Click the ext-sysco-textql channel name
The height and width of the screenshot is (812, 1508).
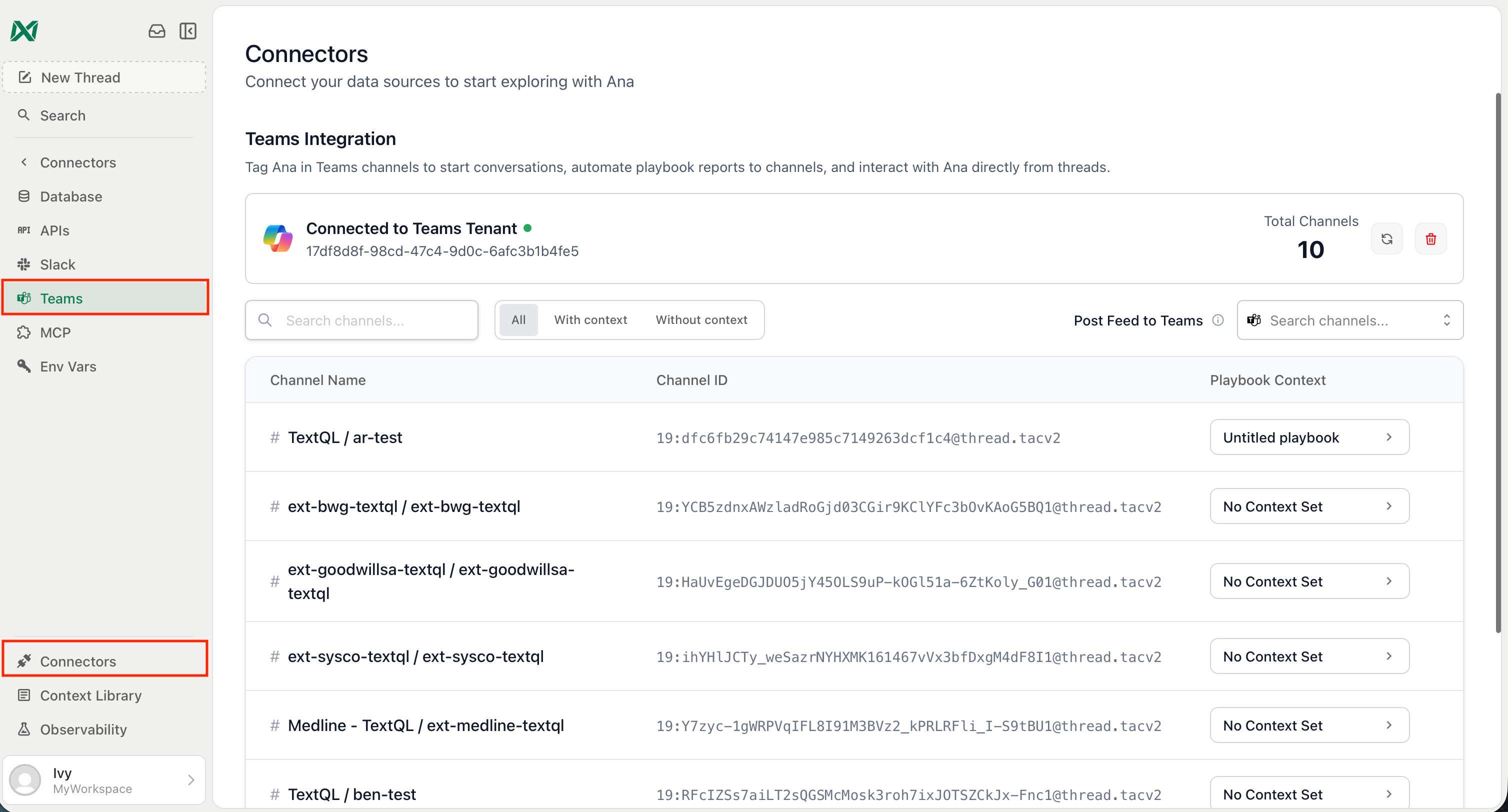[x=415, y=656]
